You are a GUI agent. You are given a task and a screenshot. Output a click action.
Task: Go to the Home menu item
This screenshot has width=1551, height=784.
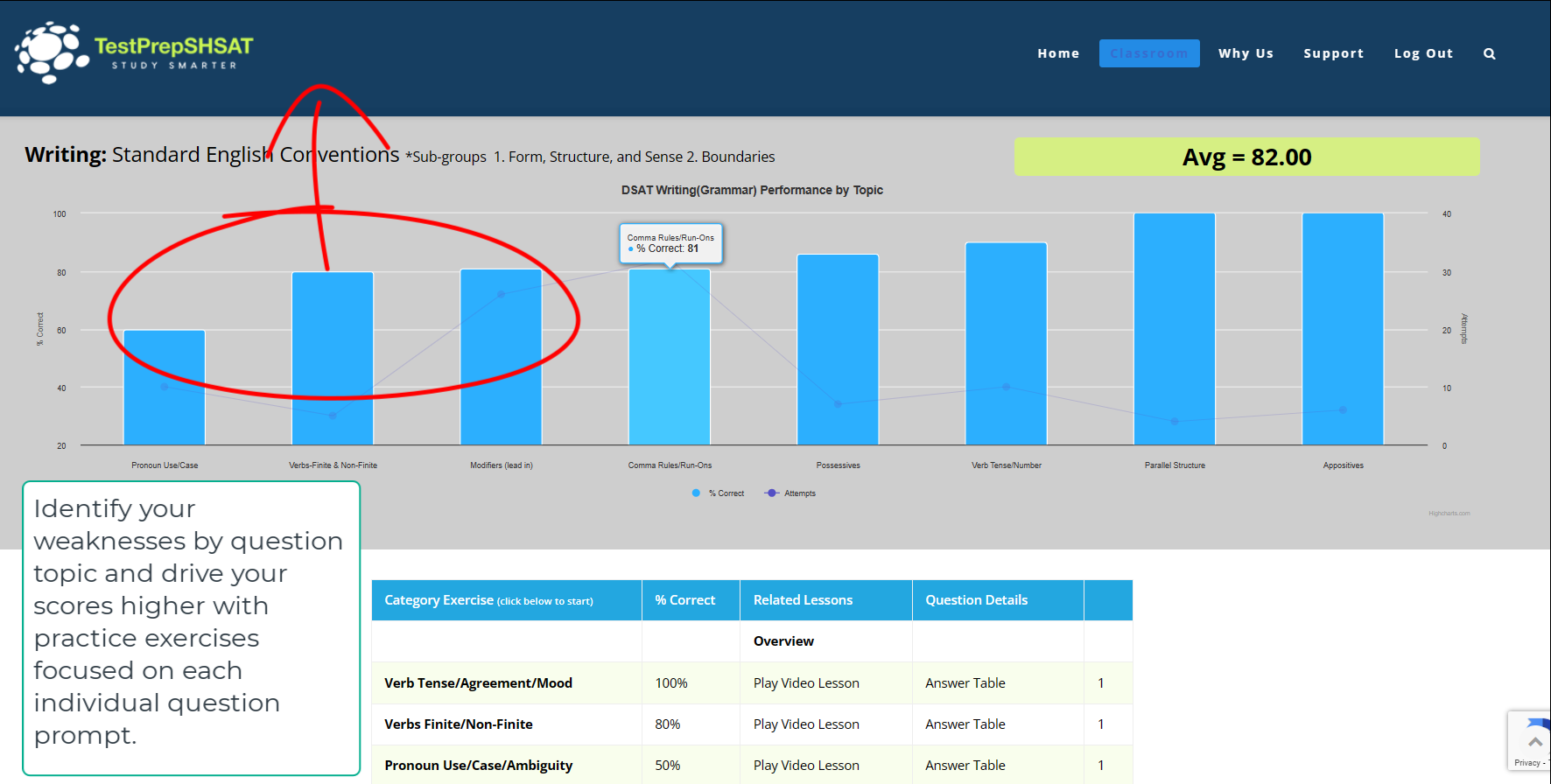pyautogui.click(x=1058, y=53)
